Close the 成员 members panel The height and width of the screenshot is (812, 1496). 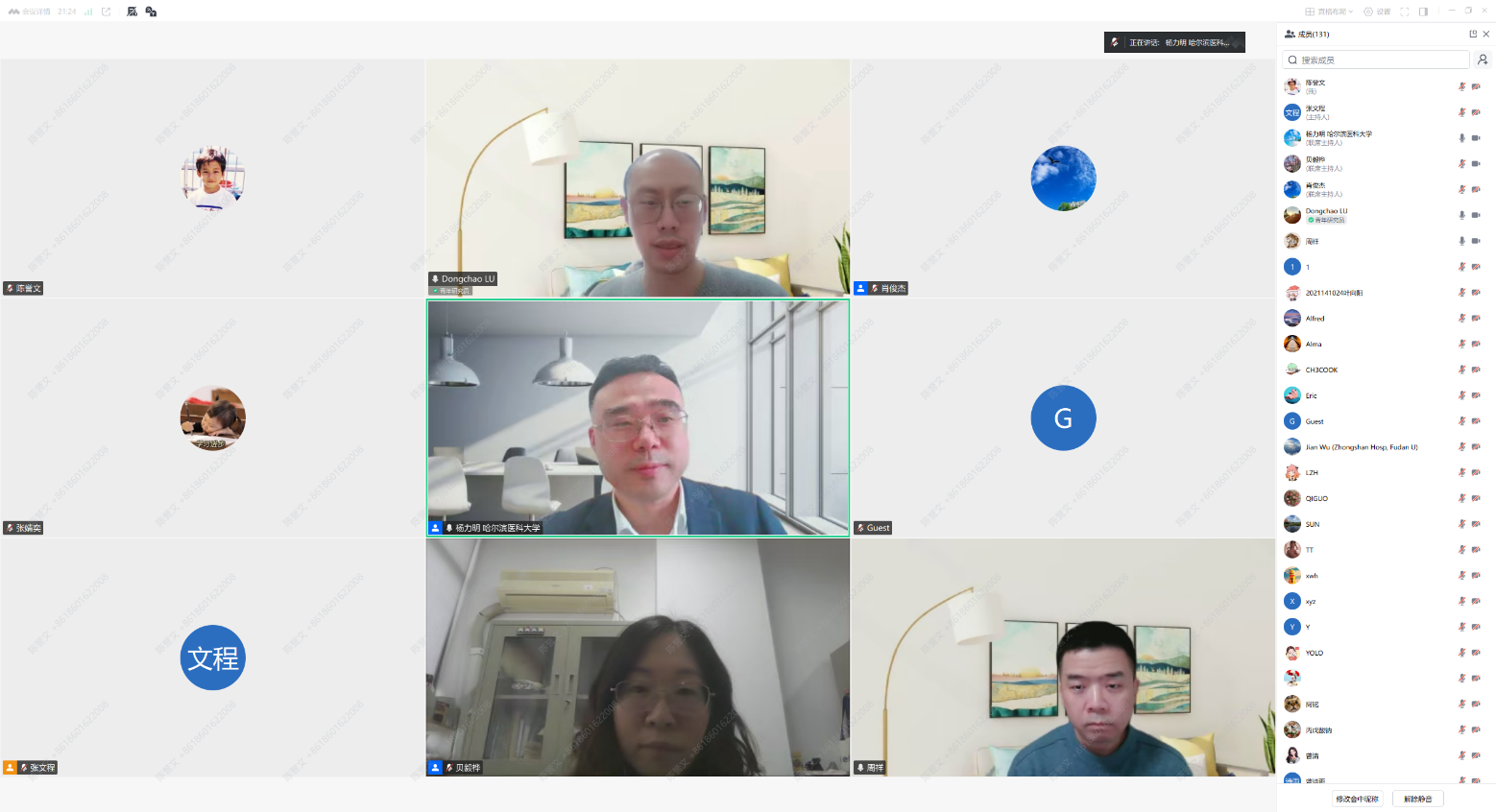pyautogui.click(x=1486, y=34)
